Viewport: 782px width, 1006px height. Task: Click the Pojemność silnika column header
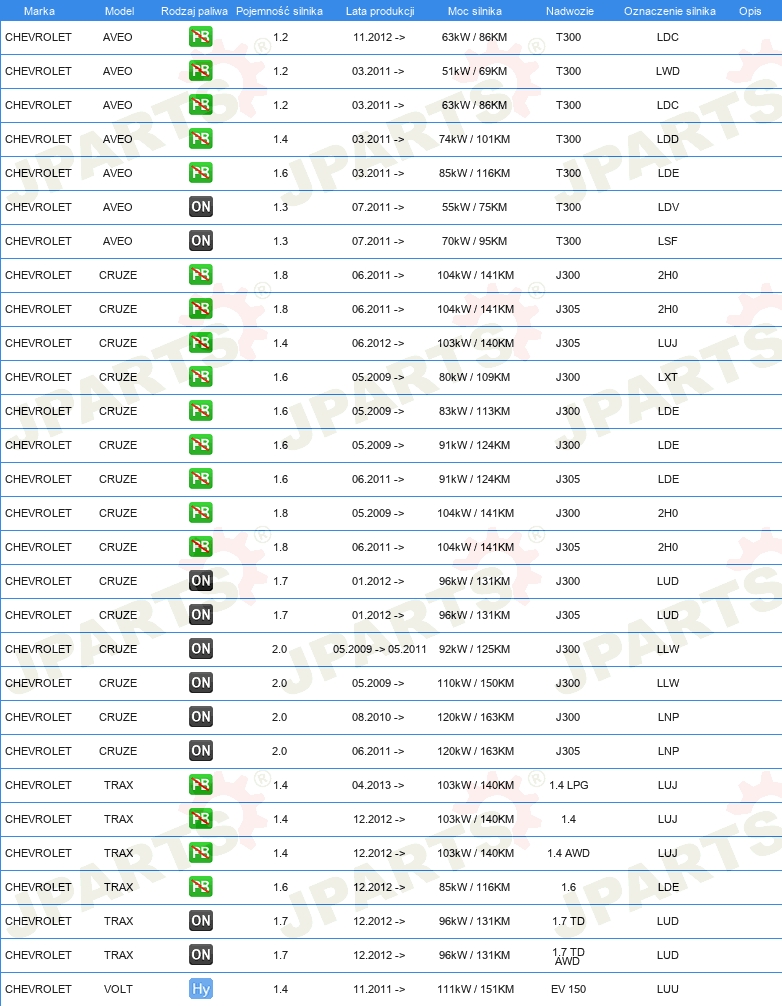[280, 11]
